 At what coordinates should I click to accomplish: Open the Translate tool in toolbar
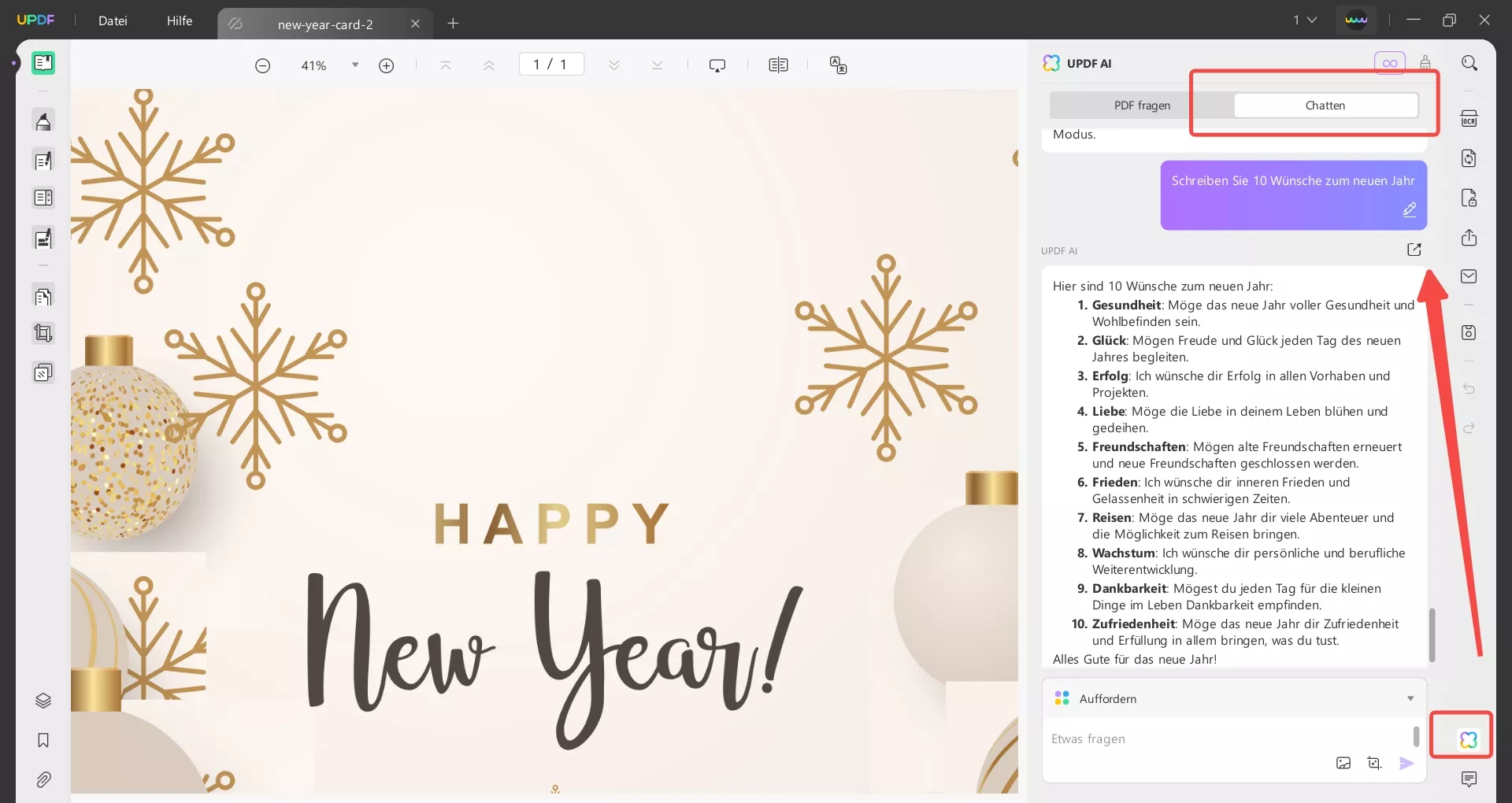839,65
